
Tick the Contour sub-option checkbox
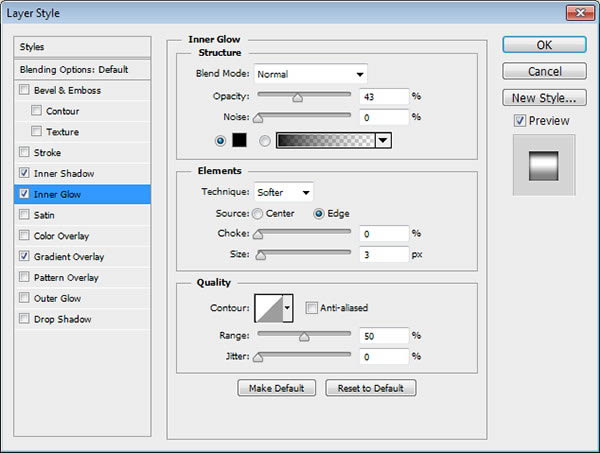pyautogui.click(x=36, y=111)
